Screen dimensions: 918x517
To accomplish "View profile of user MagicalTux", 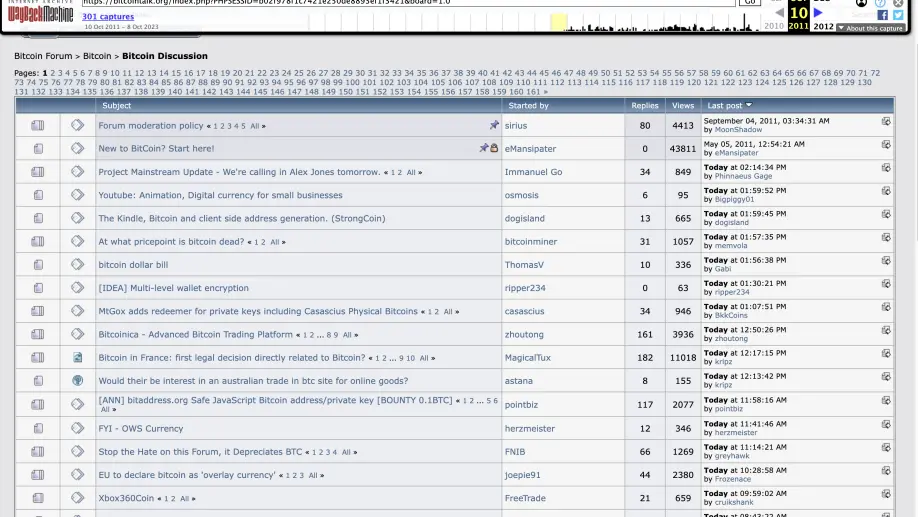I will tap(527, 357).
